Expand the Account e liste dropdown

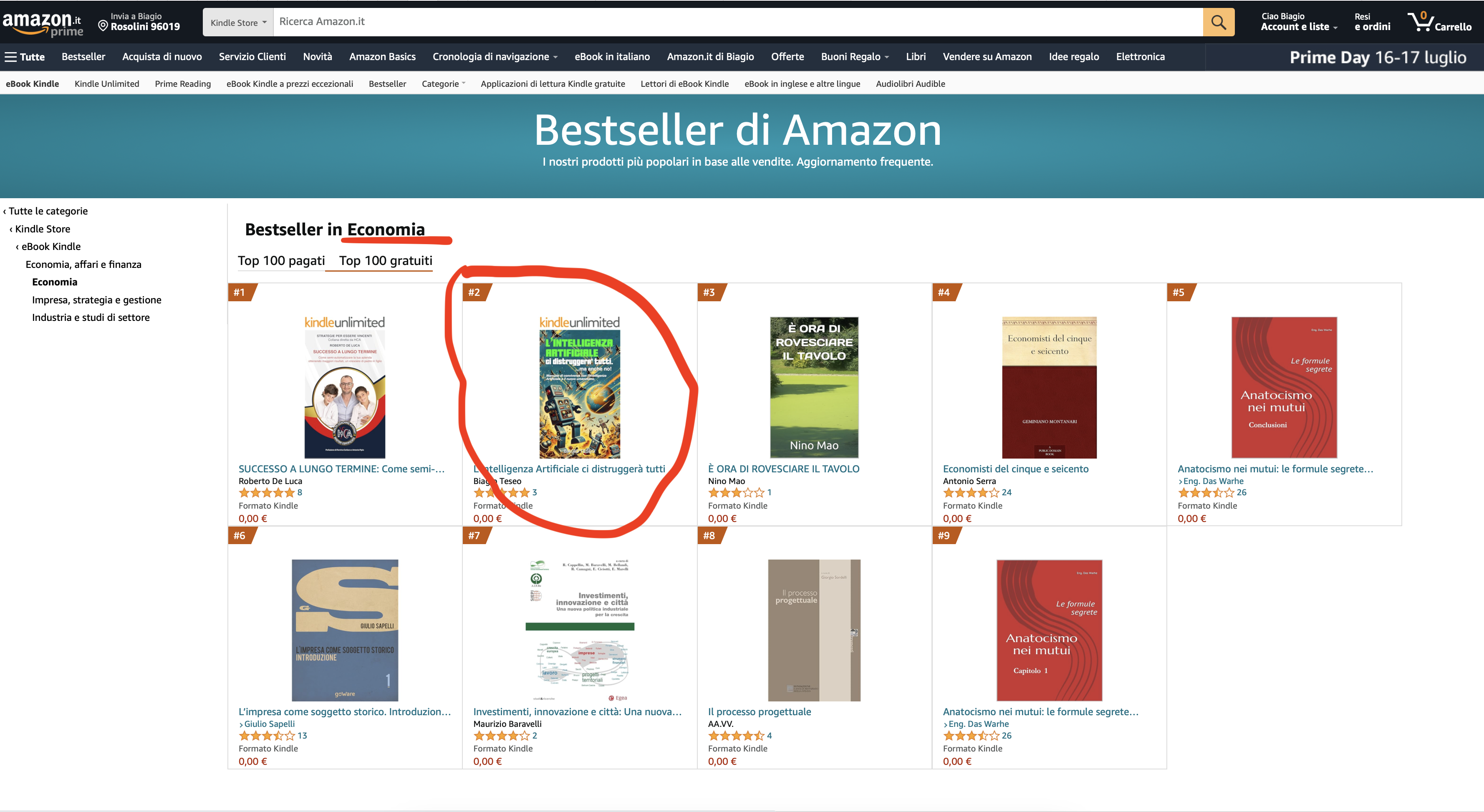(x=1299, y=26)
